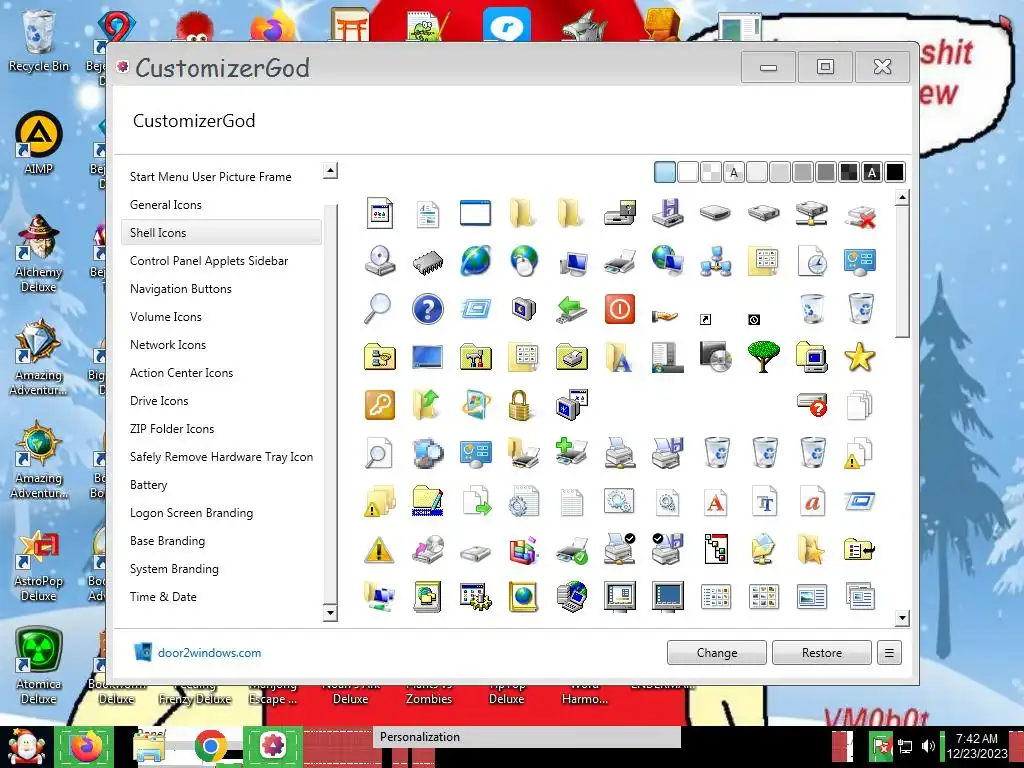Select the orange key icon

[x=379, y=405]
